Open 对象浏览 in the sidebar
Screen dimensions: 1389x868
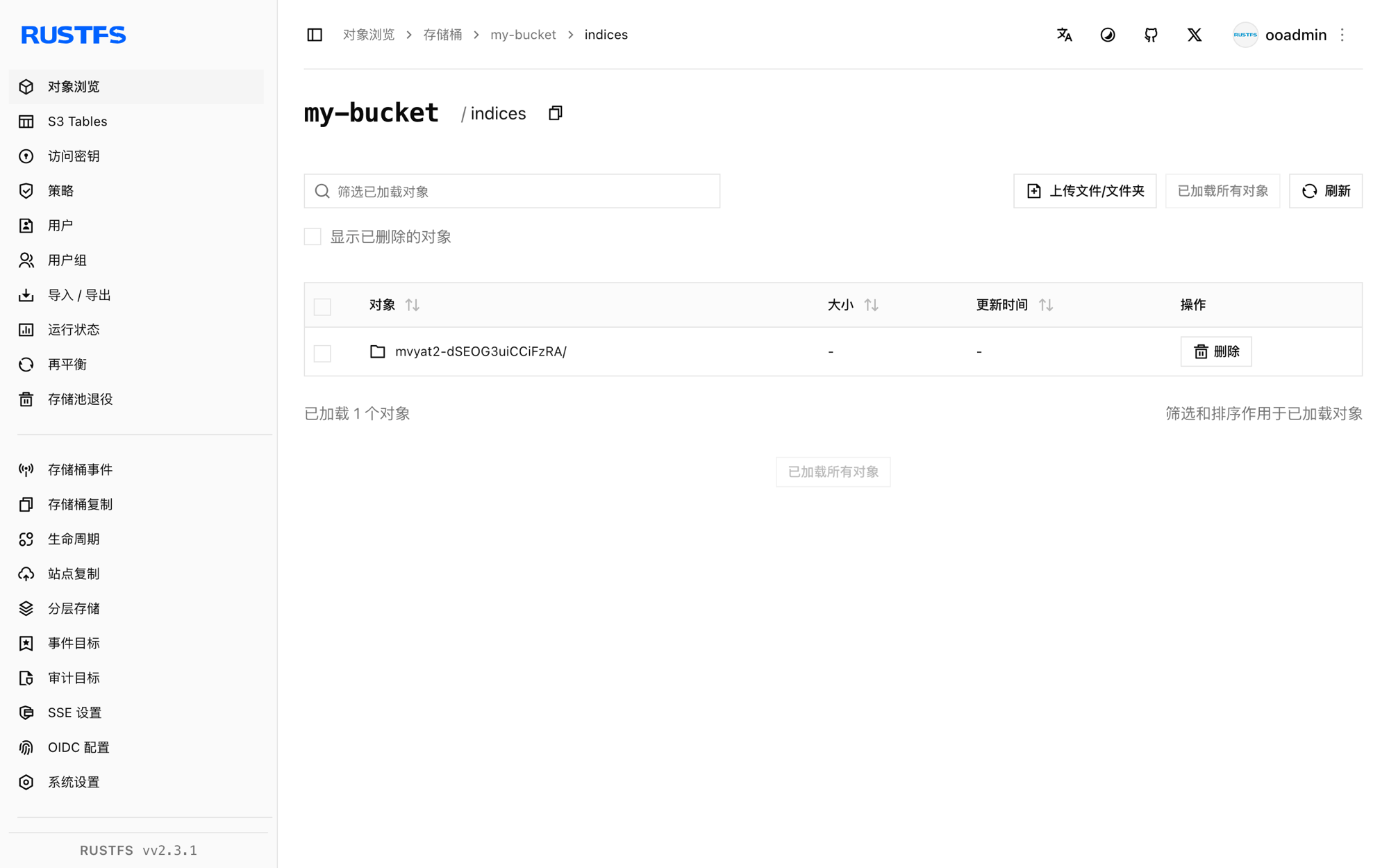136,87
